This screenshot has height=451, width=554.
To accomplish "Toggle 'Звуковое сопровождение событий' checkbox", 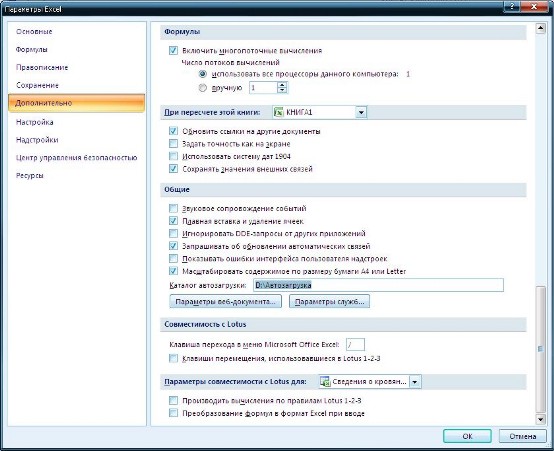I will pos(173,208).
